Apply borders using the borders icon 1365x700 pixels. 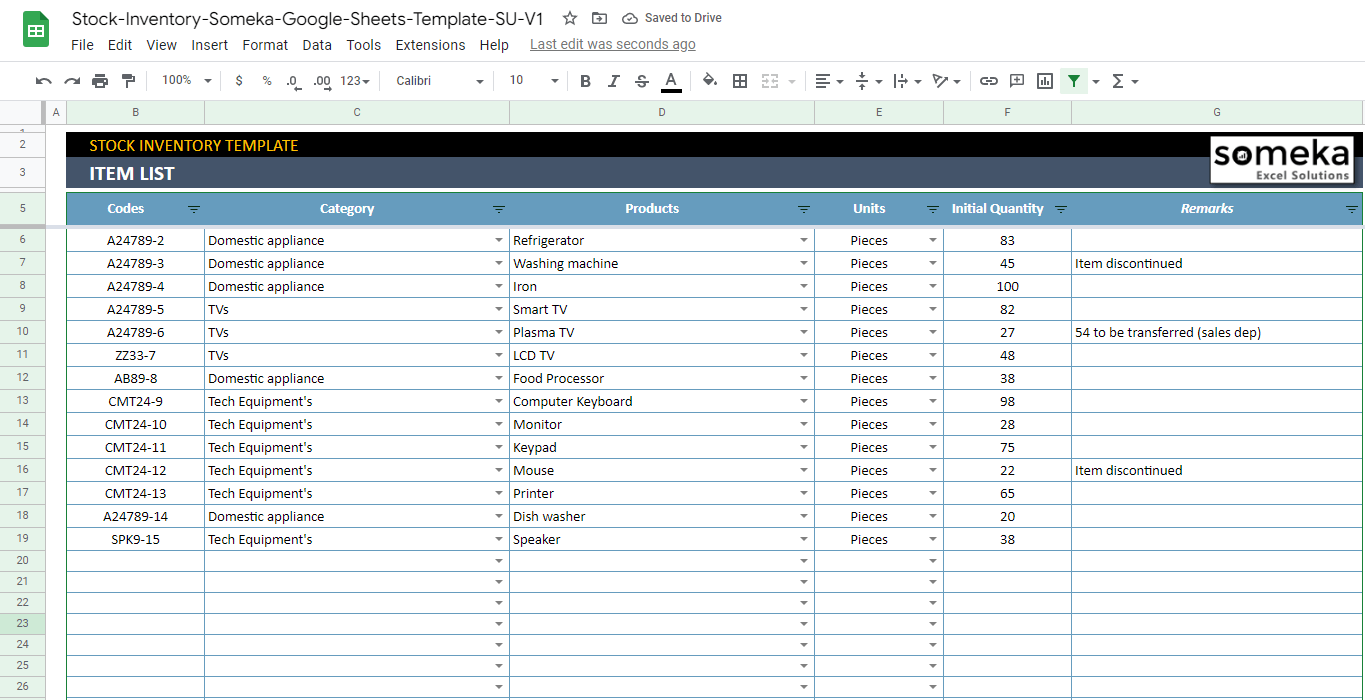point(739,81)
